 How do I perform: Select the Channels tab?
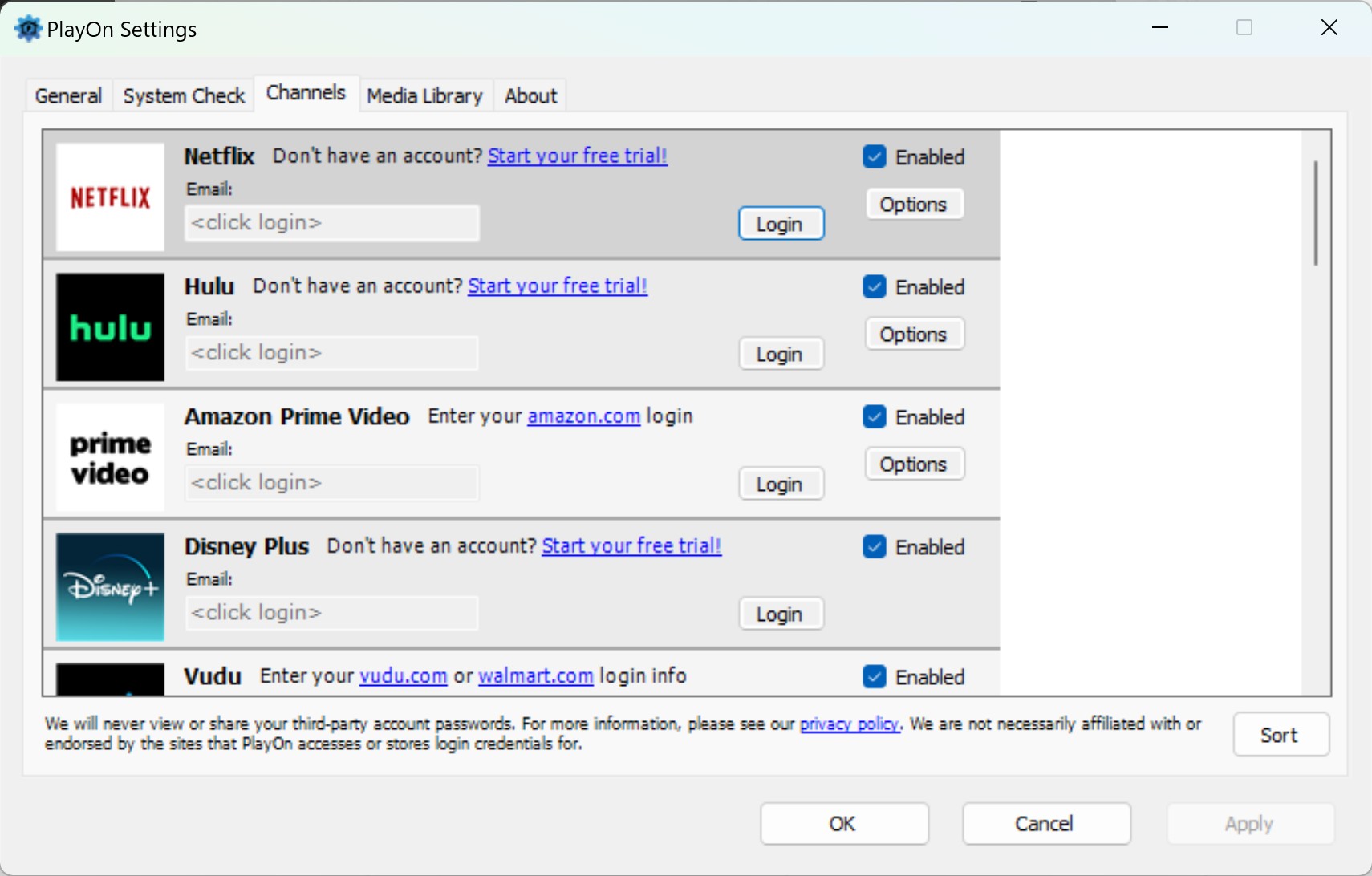[306, 93]
